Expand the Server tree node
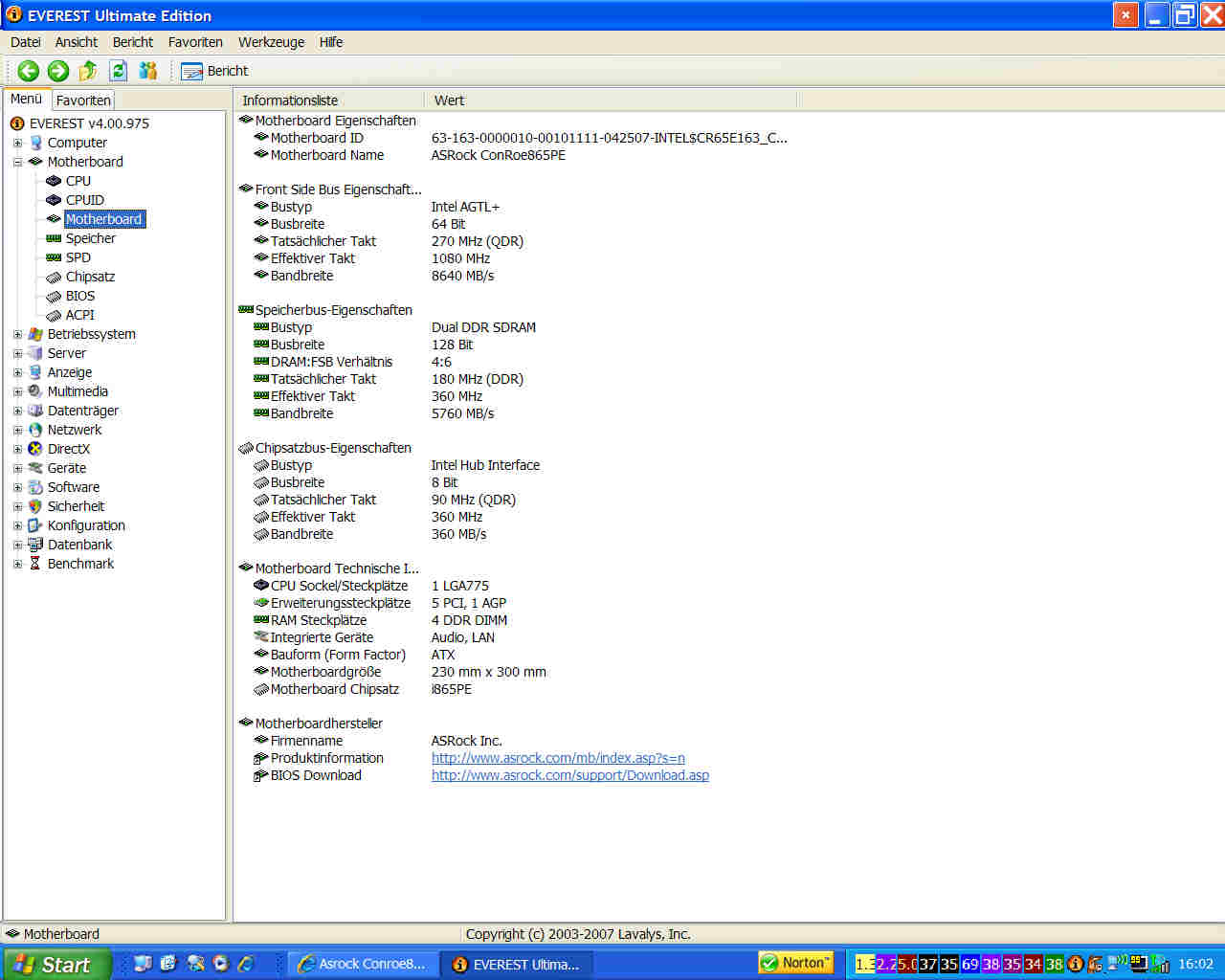1225x980 pixels. (x=17, y=353)
